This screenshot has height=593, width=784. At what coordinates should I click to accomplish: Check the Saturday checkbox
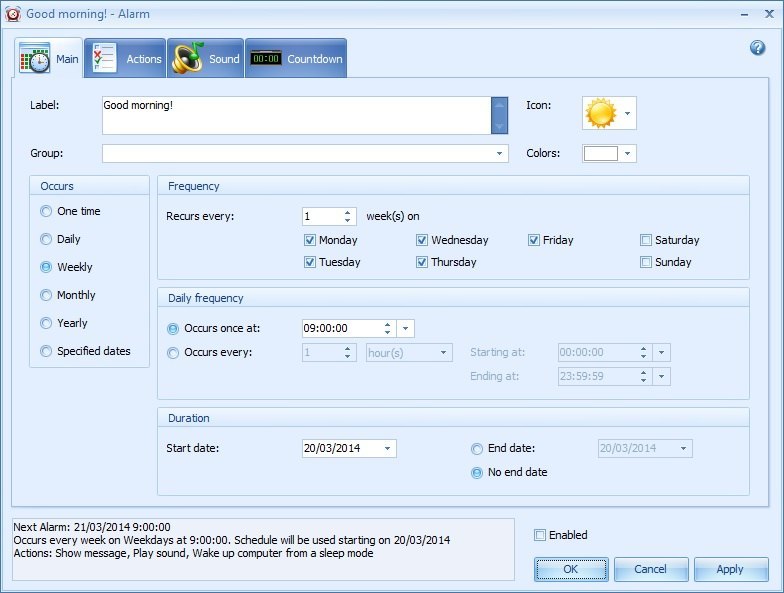click(x=647, y=240)
